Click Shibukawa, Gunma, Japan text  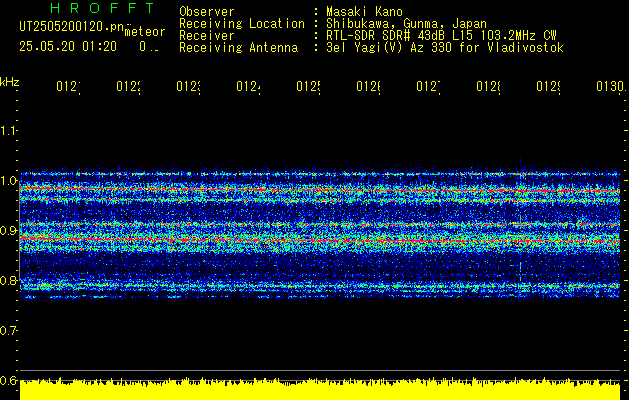click(406, 24)
